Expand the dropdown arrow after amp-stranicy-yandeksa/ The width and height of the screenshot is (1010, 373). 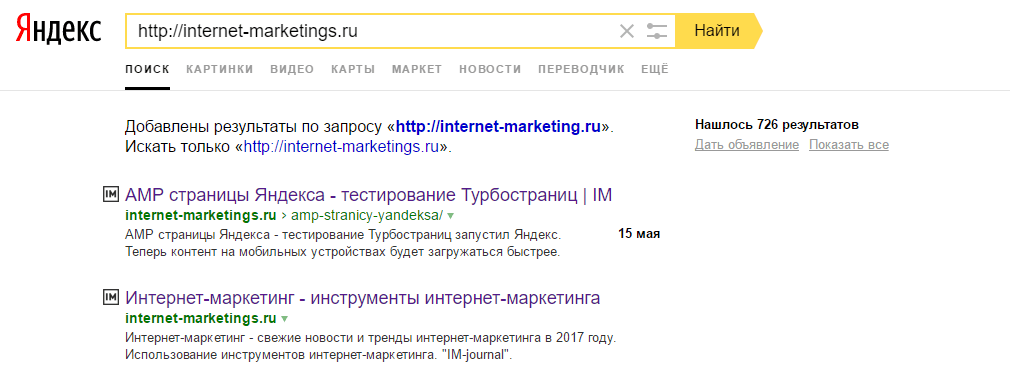coord(451,216)
